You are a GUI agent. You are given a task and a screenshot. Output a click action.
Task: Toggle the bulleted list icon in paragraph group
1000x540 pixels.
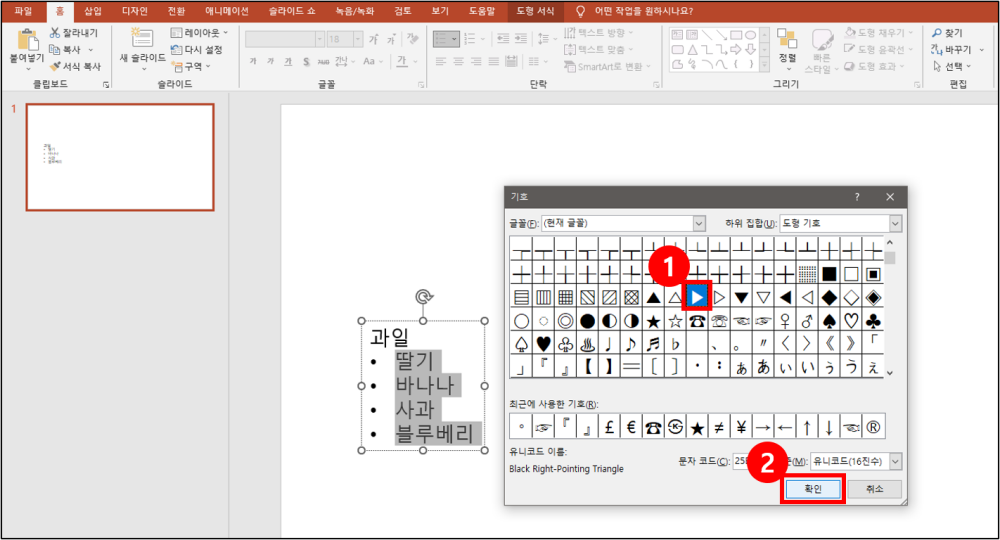pos(442,40)
